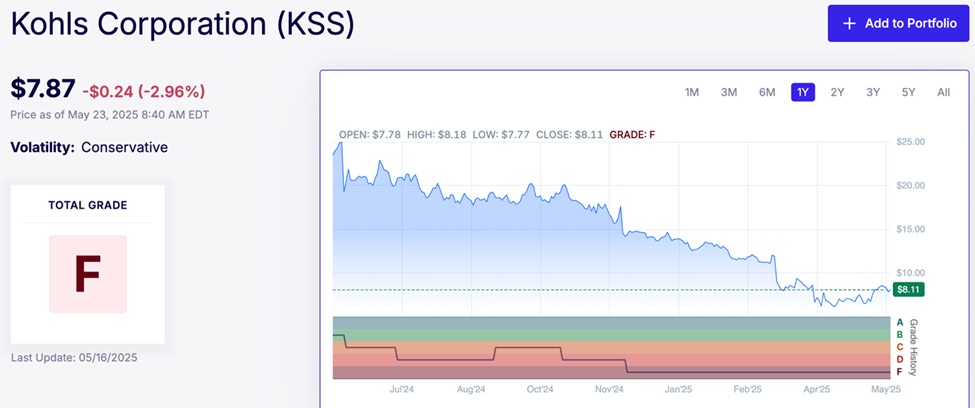Click the -$0.24 (-2.96%) change value
Viewport: 975px width, 408px height.
[144, 92]
